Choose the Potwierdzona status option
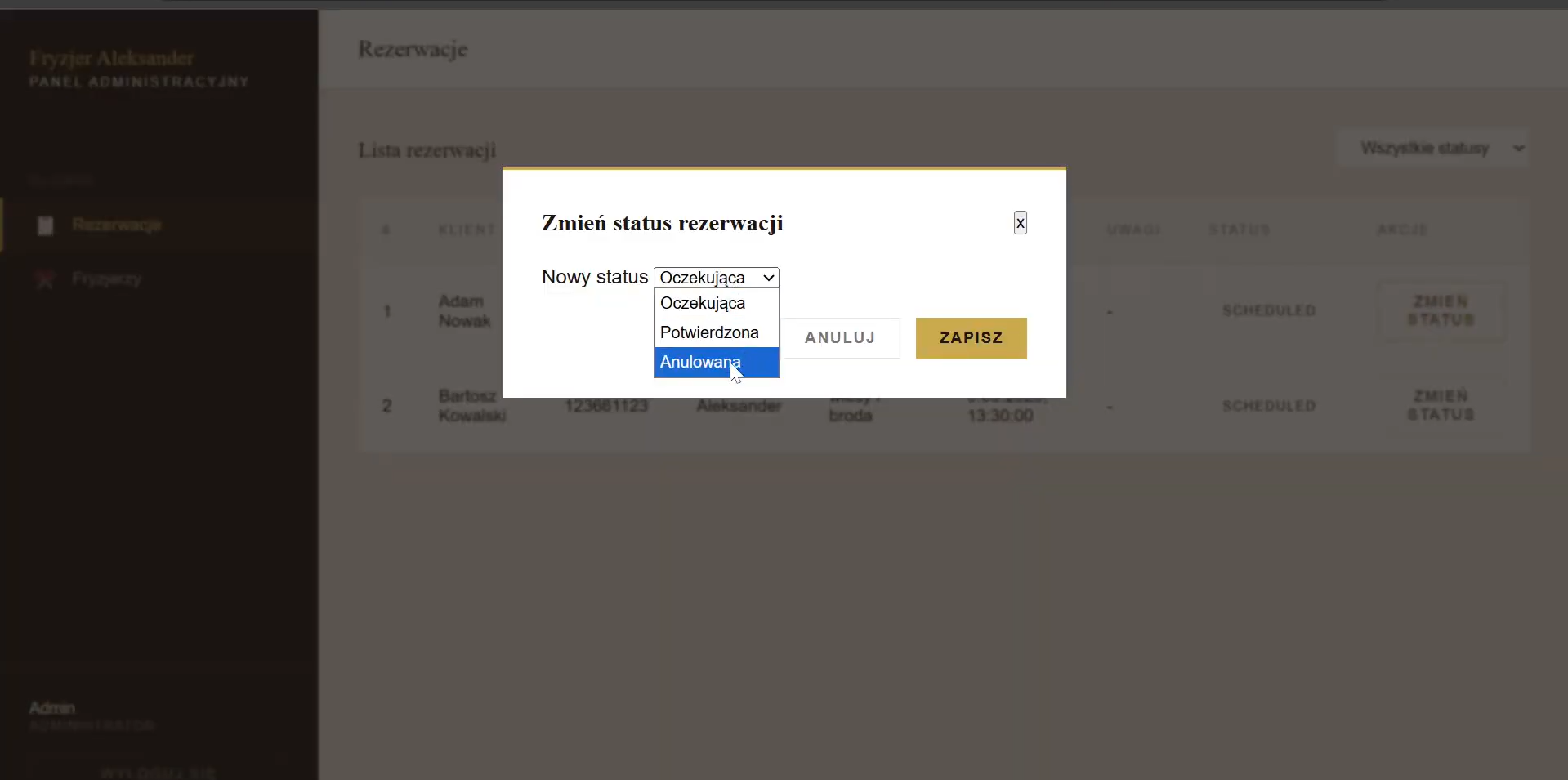 tap(717, 332)
